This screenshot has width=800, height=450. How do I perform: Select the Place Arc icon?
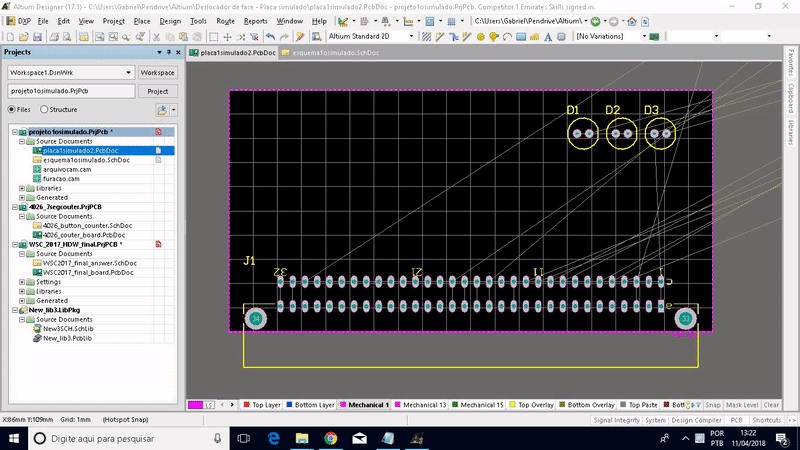507,37
